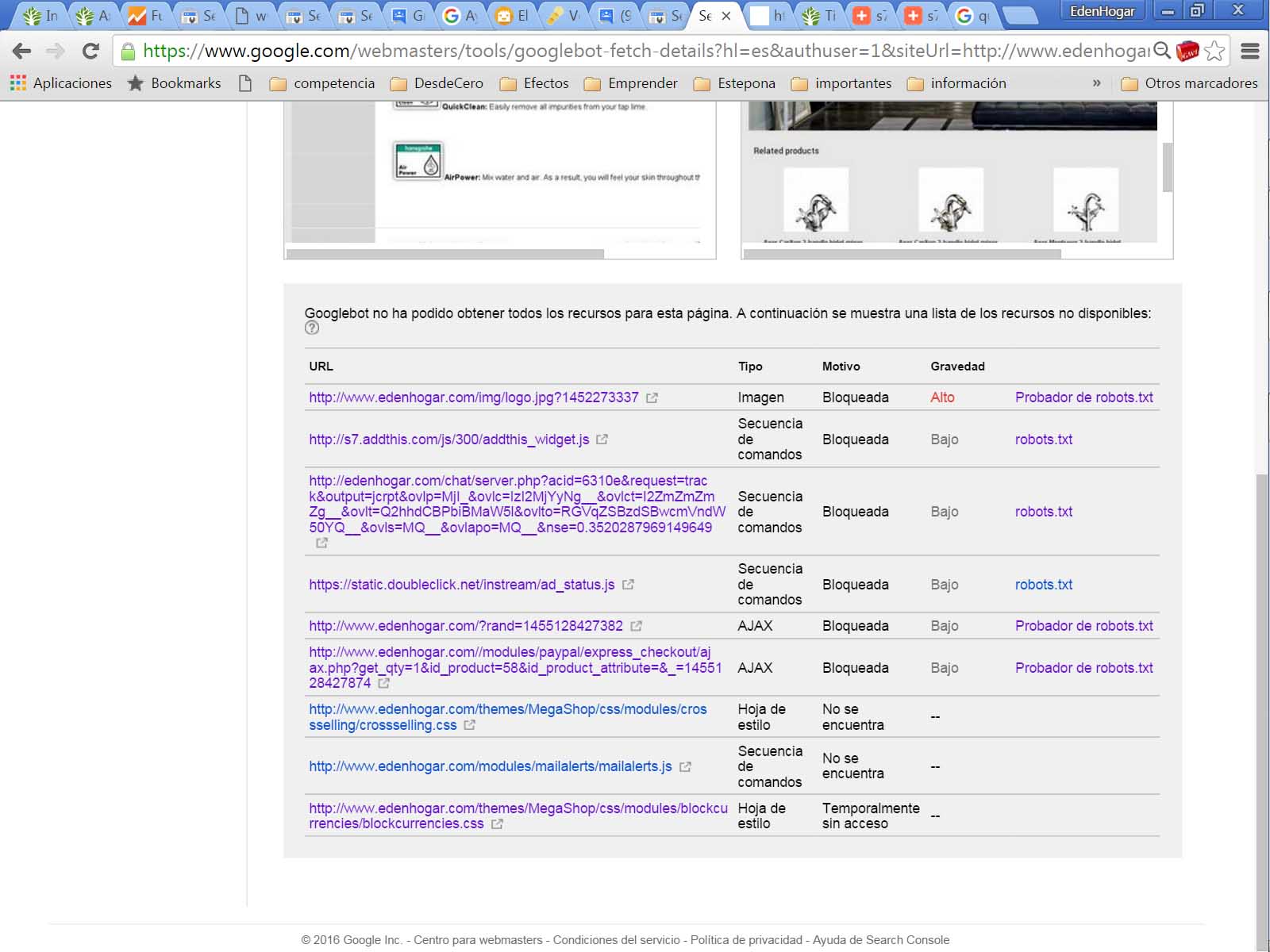Click external link icon below chat/server.php URL
The height and width of the screenshot is (952, 1270).
[321, 543]
